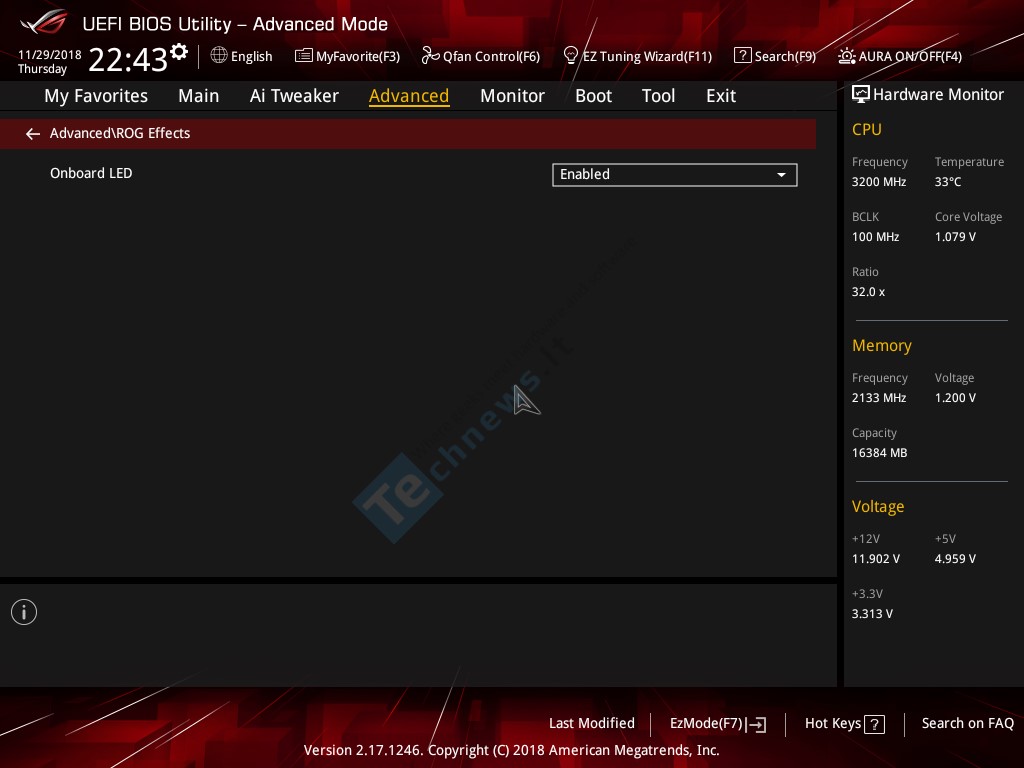This screenshot has width=1024, height=768.
Task: Toggle AURA ON/OFF light icon
Action: (x=846, y=56)
